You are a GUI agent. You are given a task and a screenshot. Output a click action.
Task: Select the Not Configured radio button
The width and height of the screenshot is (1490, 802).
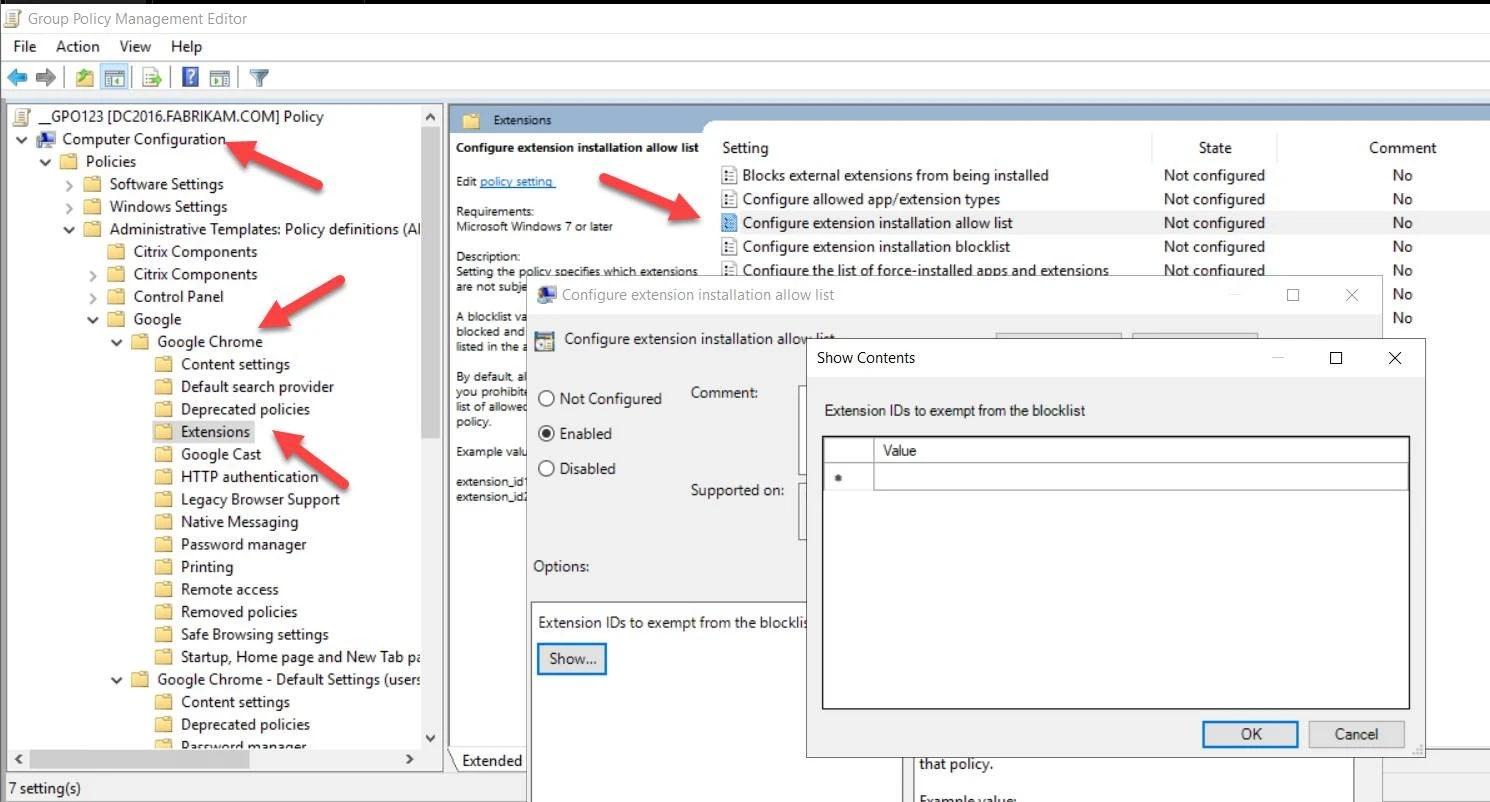(x=547, y=399)
